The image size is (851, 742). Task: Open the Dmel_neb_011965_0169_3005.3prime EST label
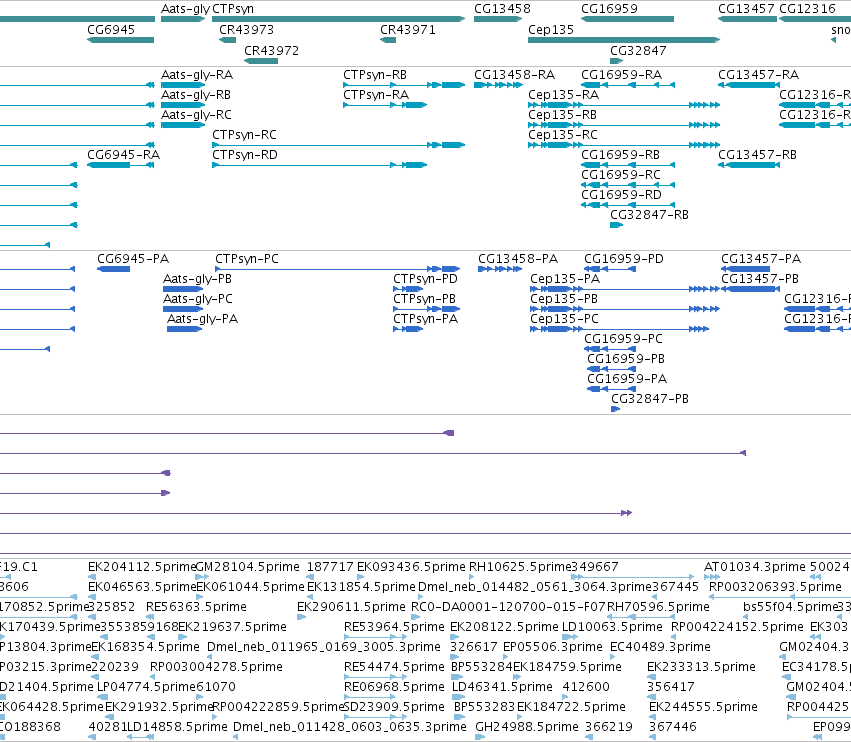324,647
